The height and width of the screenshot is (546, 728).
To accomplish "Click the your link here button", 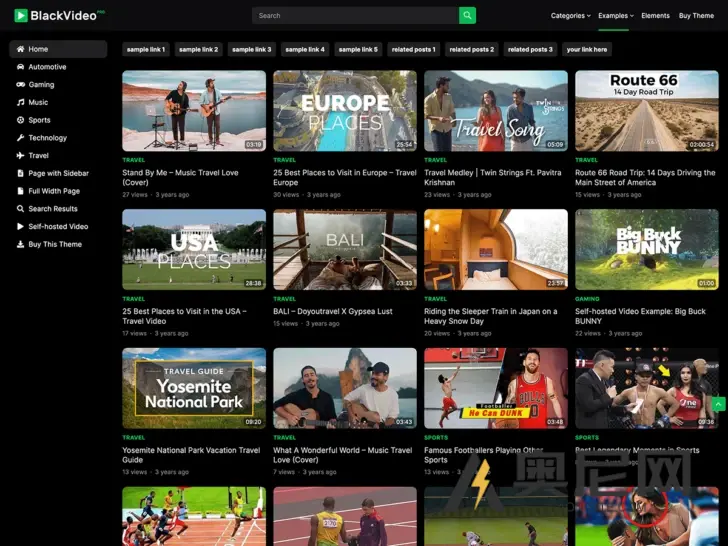I will point(586,49).
